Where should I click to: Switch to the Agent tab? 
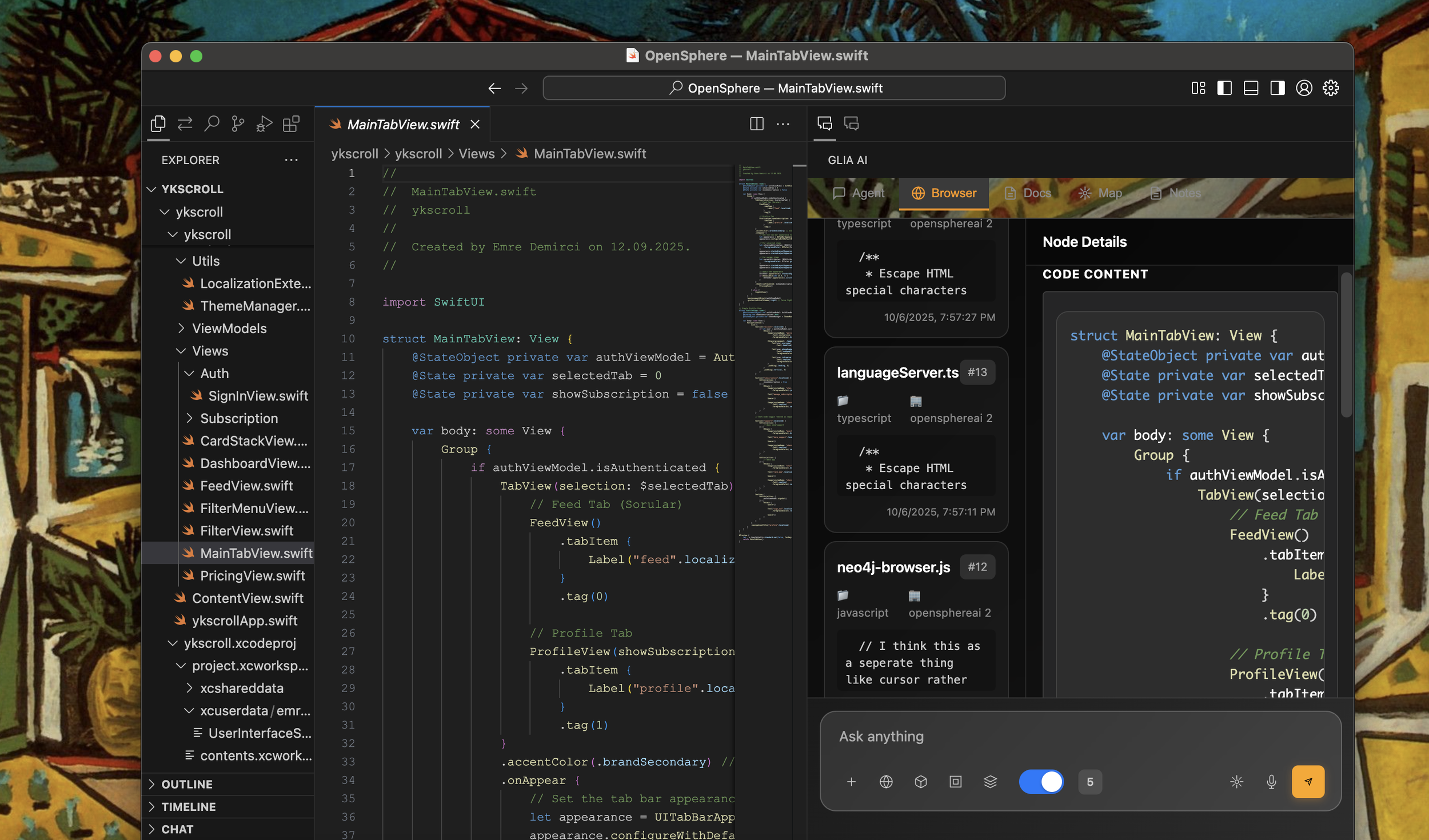859,193
